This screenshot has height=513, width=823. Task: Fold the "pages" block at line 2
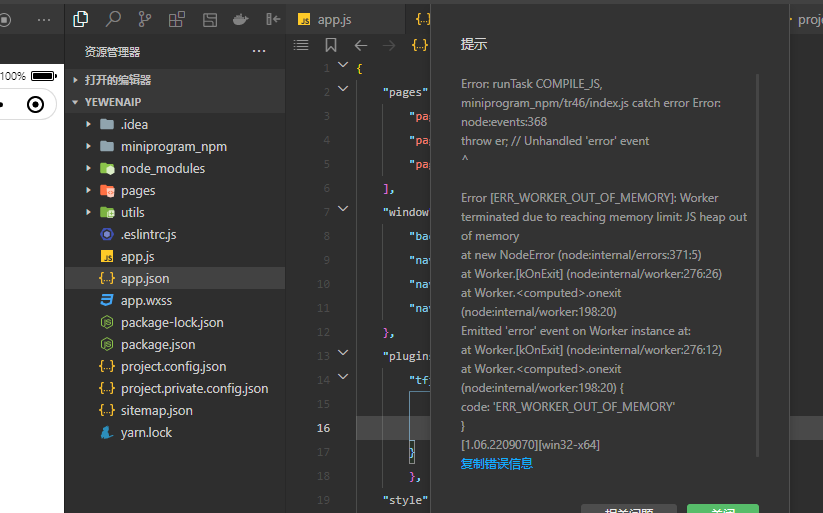click(x=343, y=89)
